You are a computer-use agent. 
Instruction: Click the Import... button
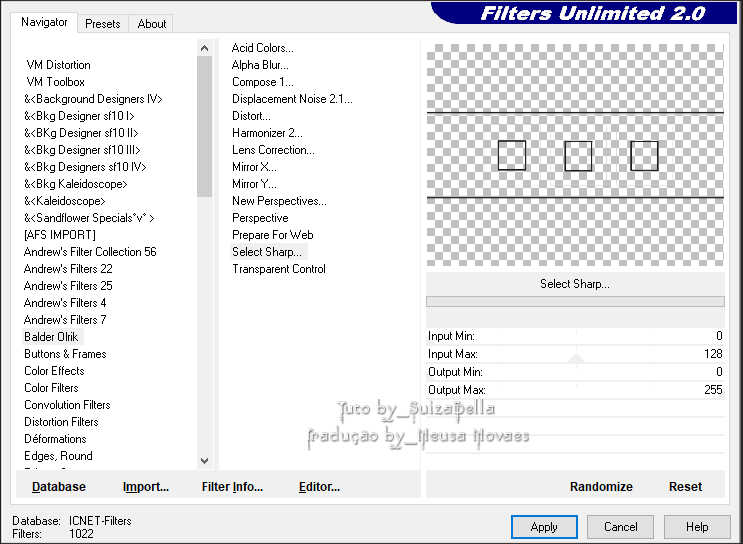(146, 487)
